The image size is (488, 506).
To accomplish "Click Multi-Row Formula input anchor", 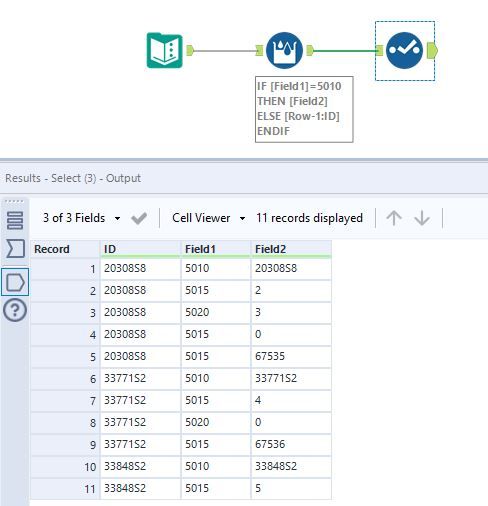I will 259,51.
